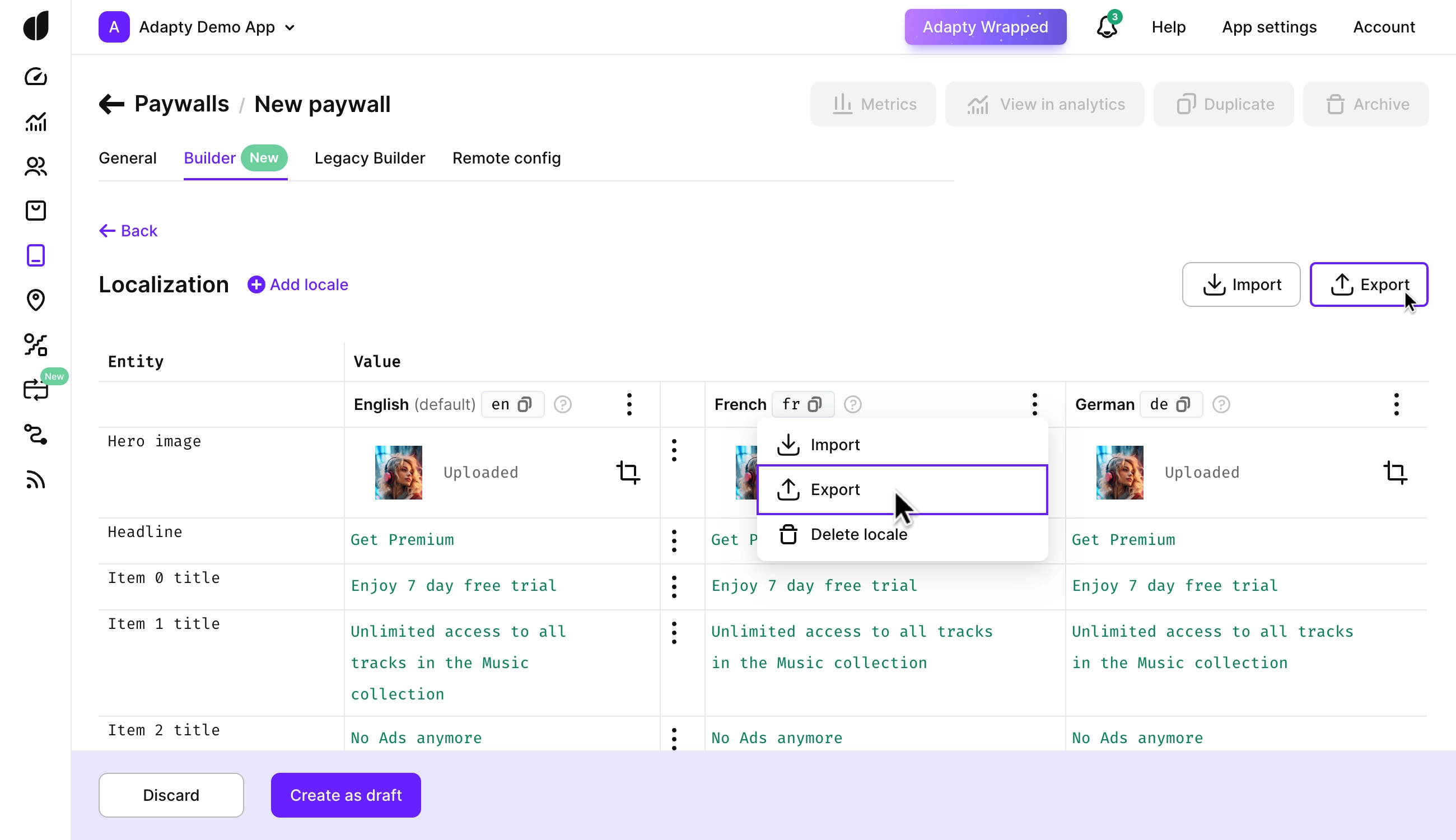Viewport: 1456px width, 840px height.
Task: Open the paywalls phone icon in the sidebar
Action: point(36,255)
